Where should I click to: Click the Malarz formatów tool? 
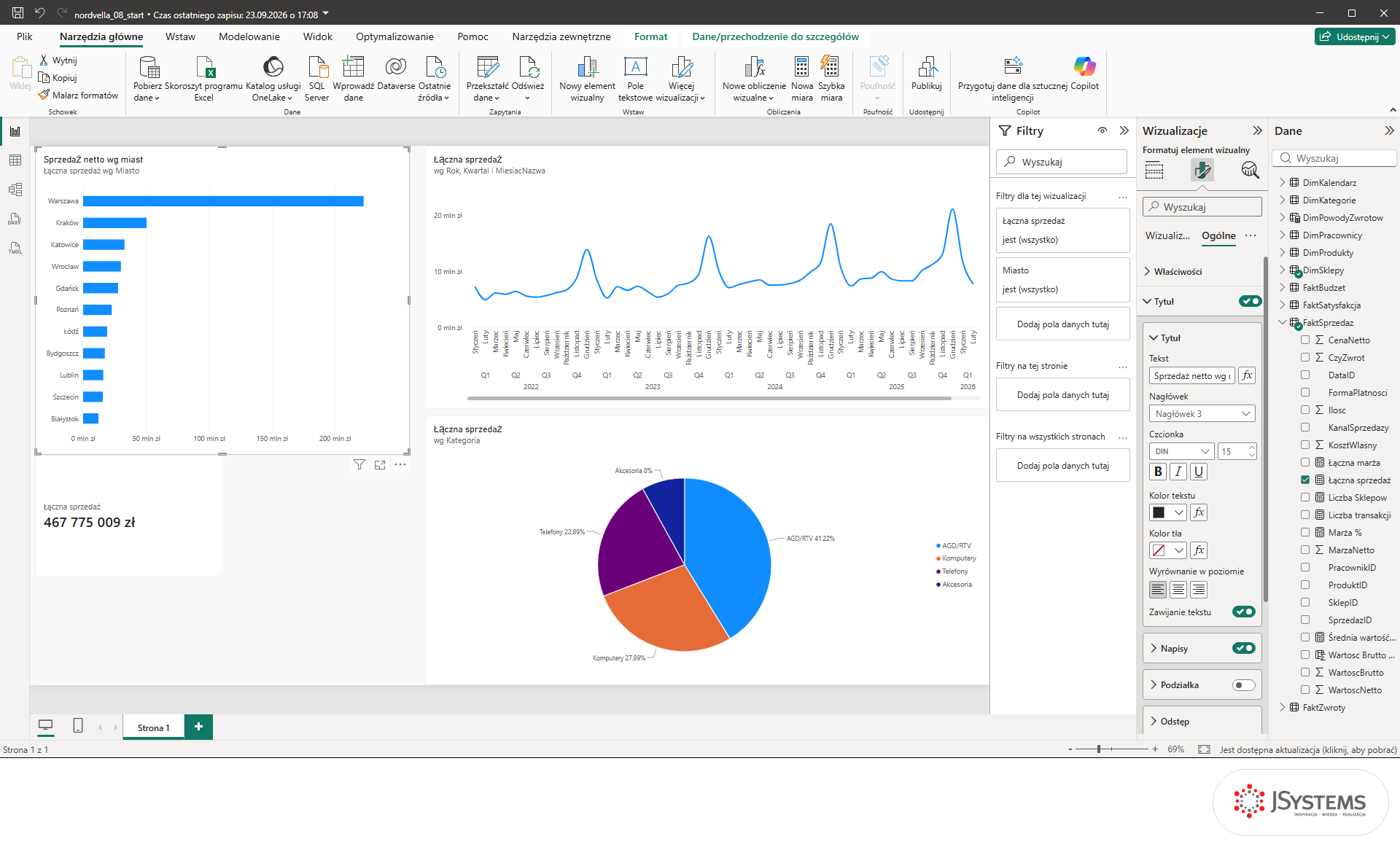79,95
